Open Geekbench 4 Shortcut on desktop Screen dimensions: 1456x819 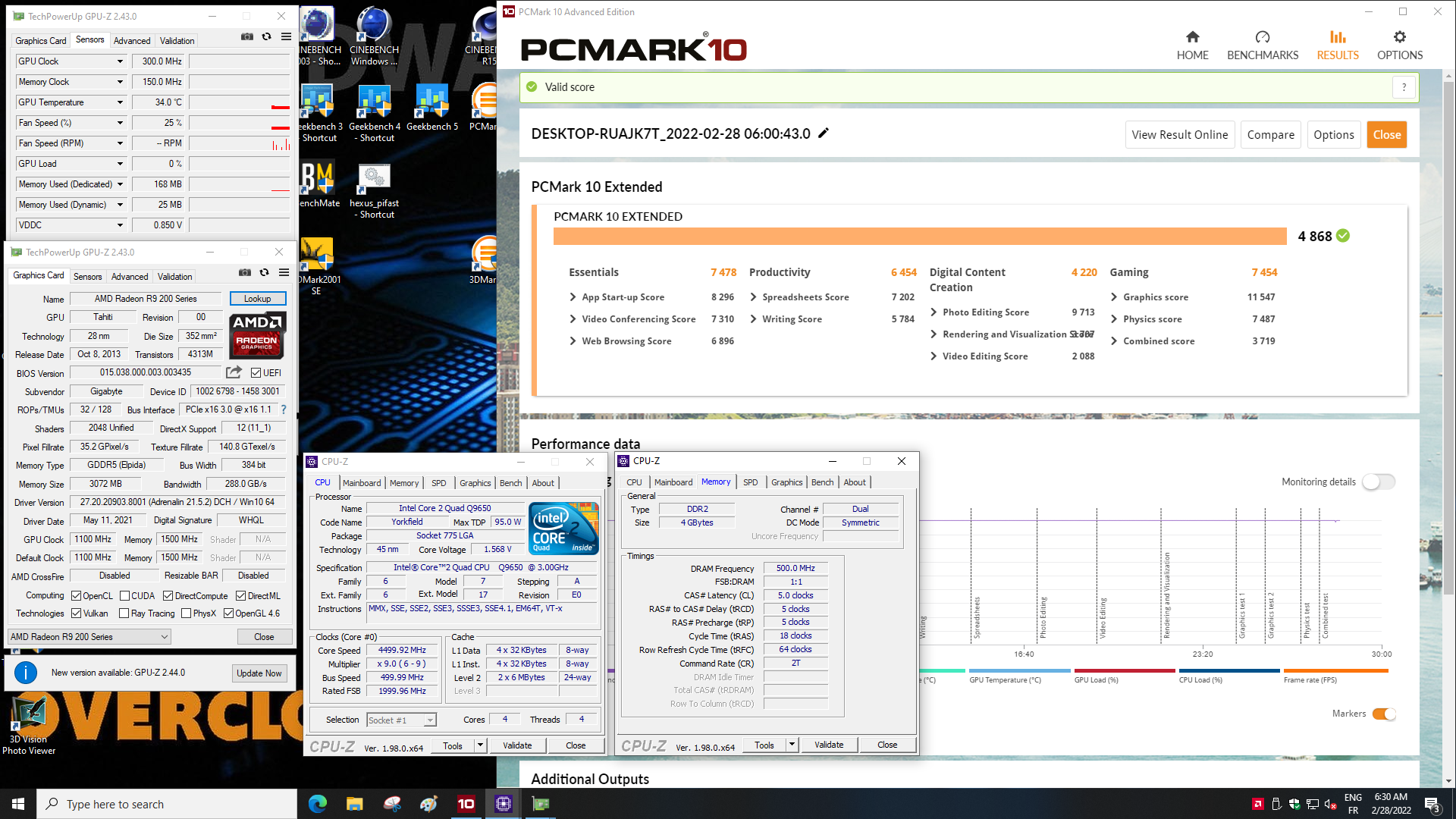(376, 112)
